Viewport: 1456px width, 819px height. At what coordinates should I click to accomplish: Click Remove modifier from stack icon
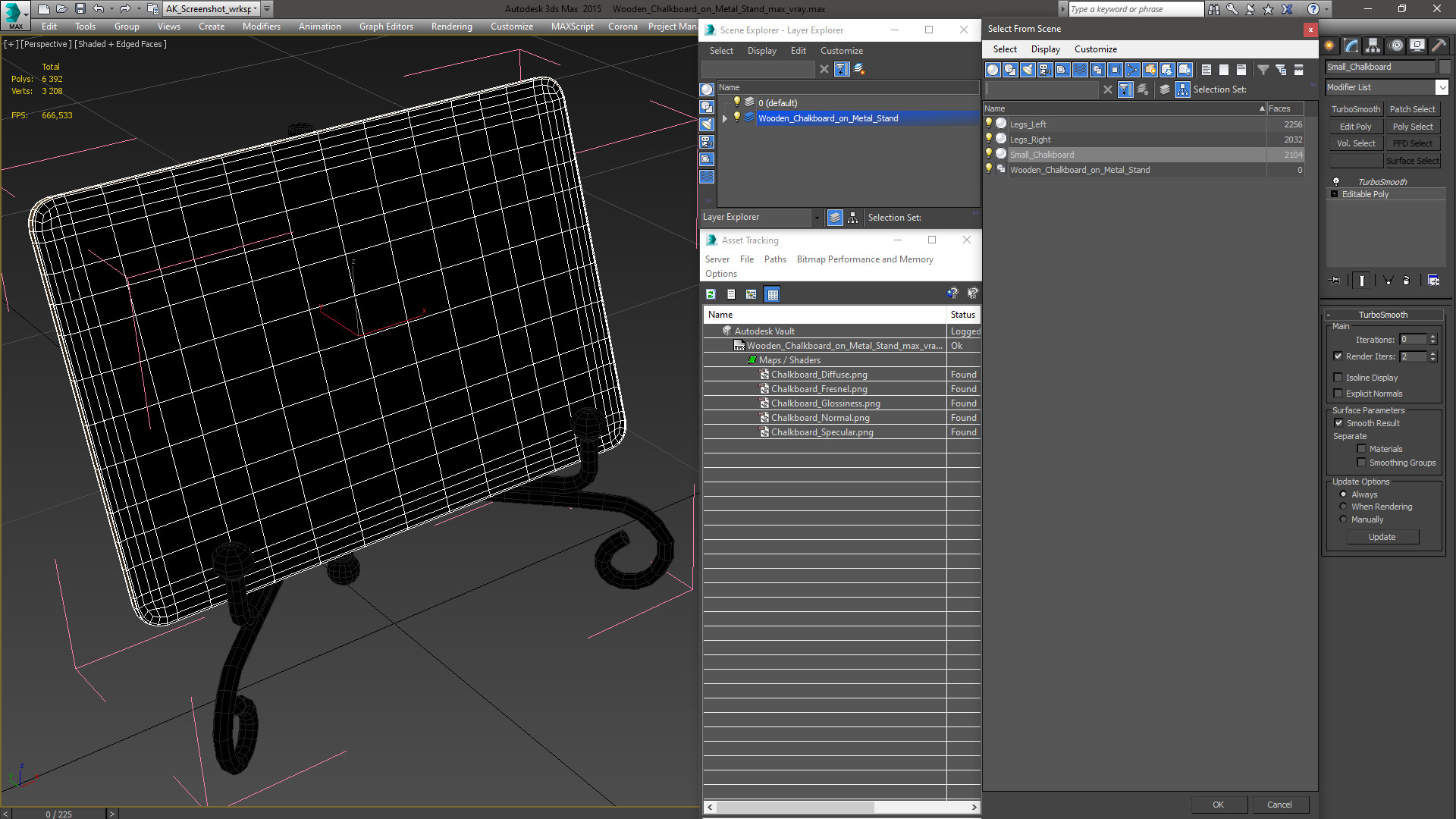[1407, 281]
